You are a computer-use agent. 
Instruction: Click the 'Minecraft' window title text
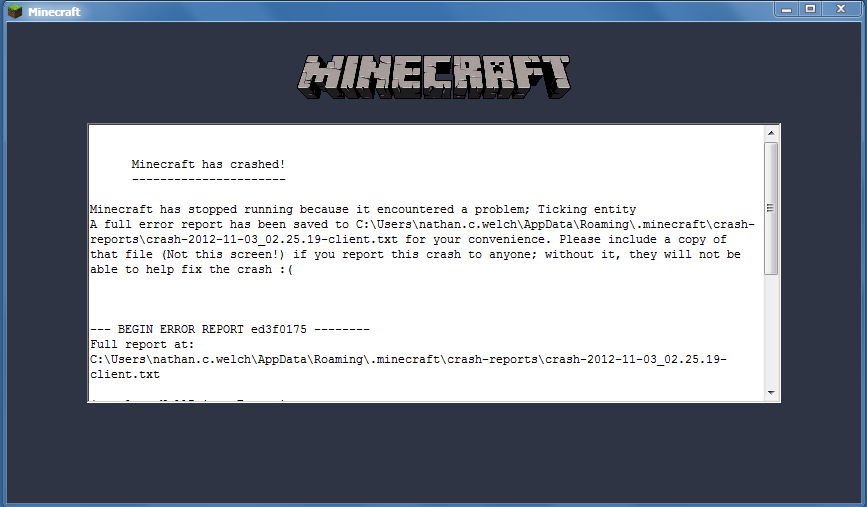[x=54, y=12]
